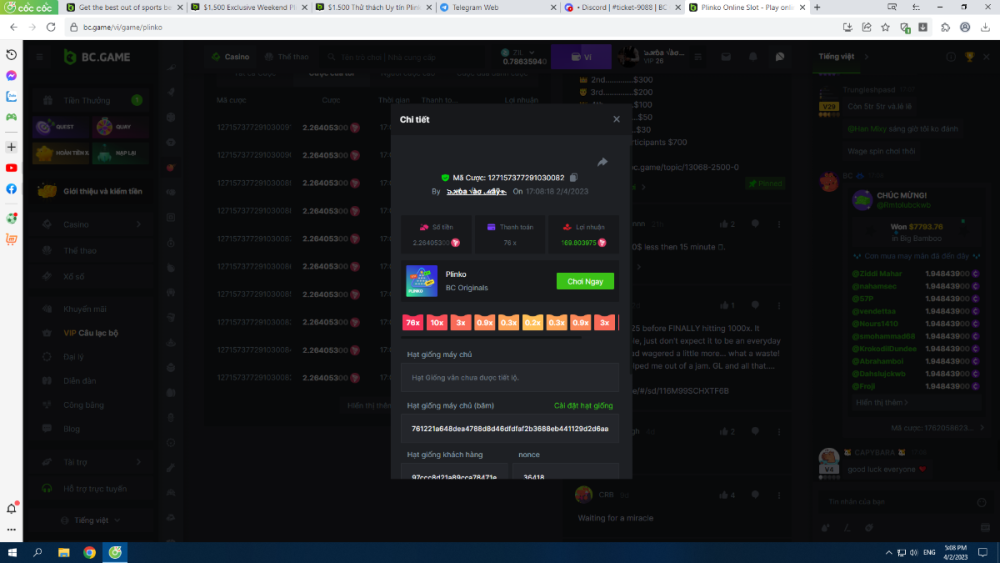The width and height of the screenshot is (1000, 563).
Task: Copy the bet ID with the copy icon
Action: (573, 177)
